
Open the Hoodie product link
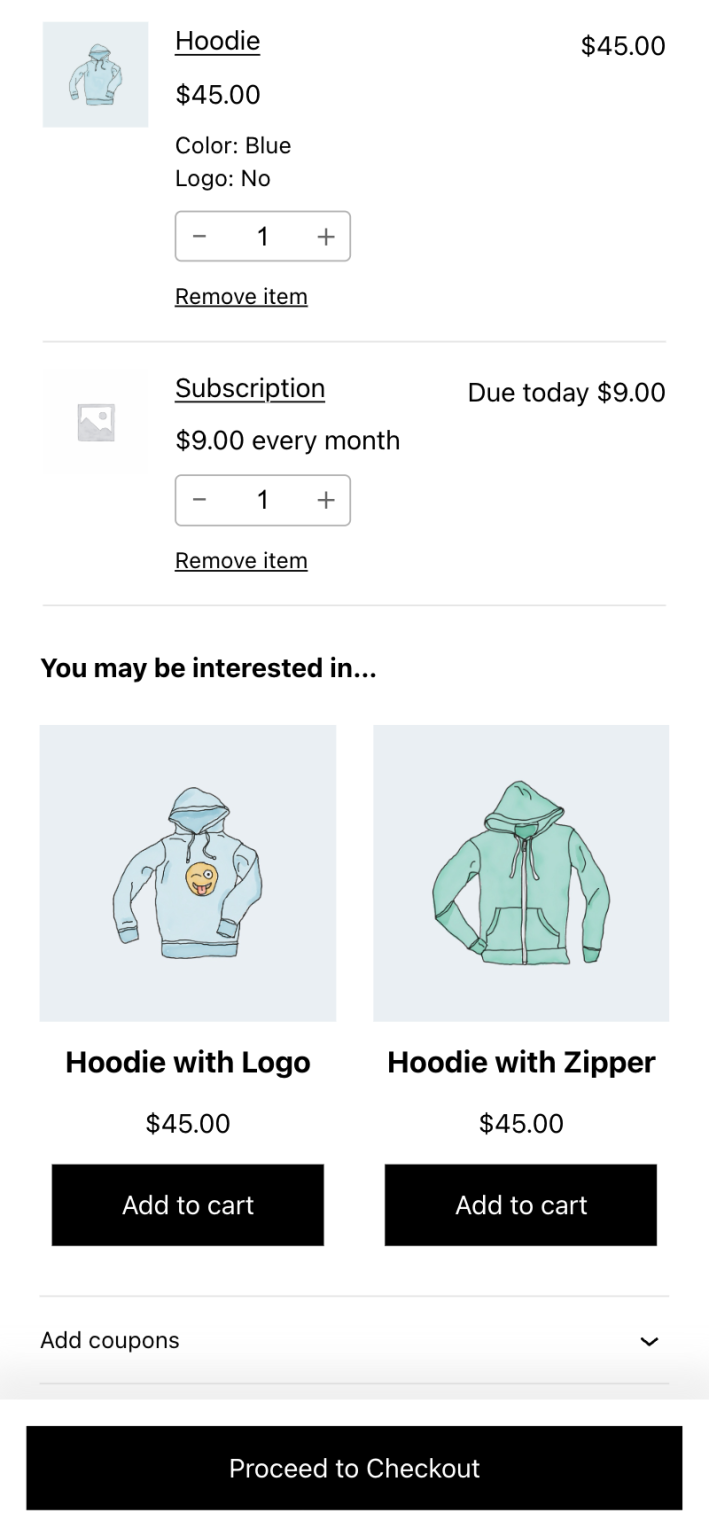coord(217,41)
